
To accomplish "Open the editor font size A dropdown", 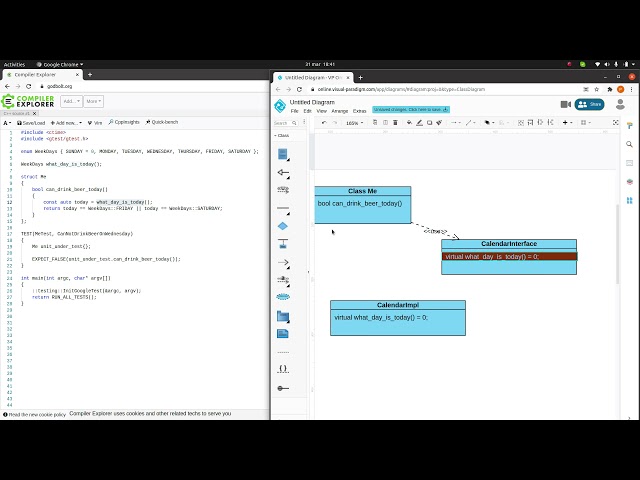I will click(x=7, y=123).
